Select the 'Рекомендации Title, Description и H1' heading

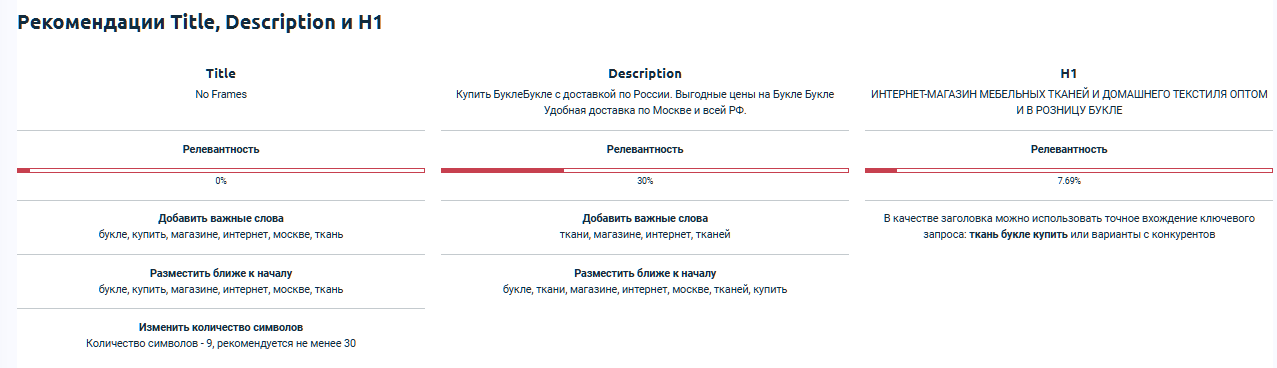tap(200, 23)
